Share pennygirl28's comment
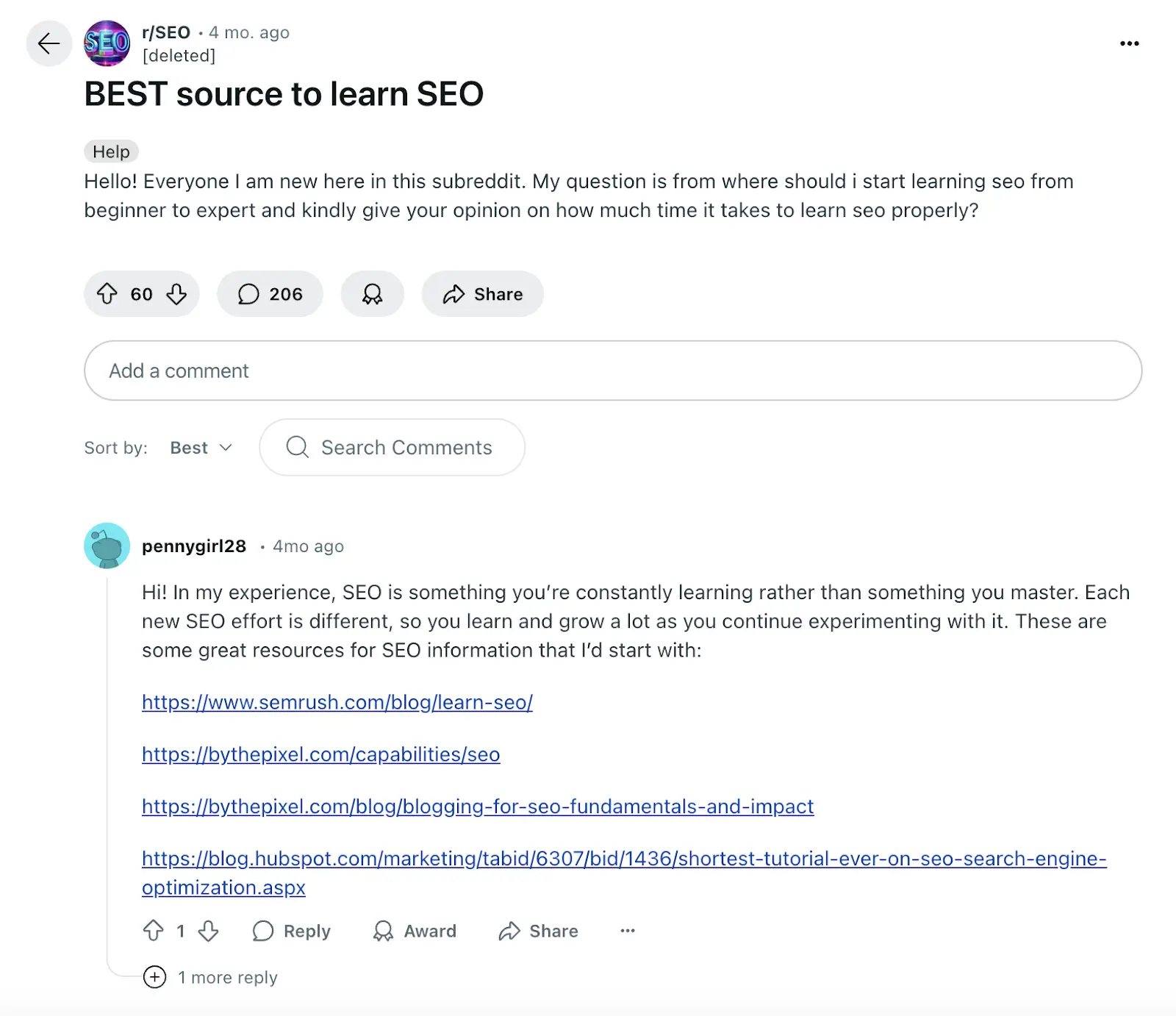This screenshot has width=1176, height=1016. pyautogui.click(x=537, y=931)
